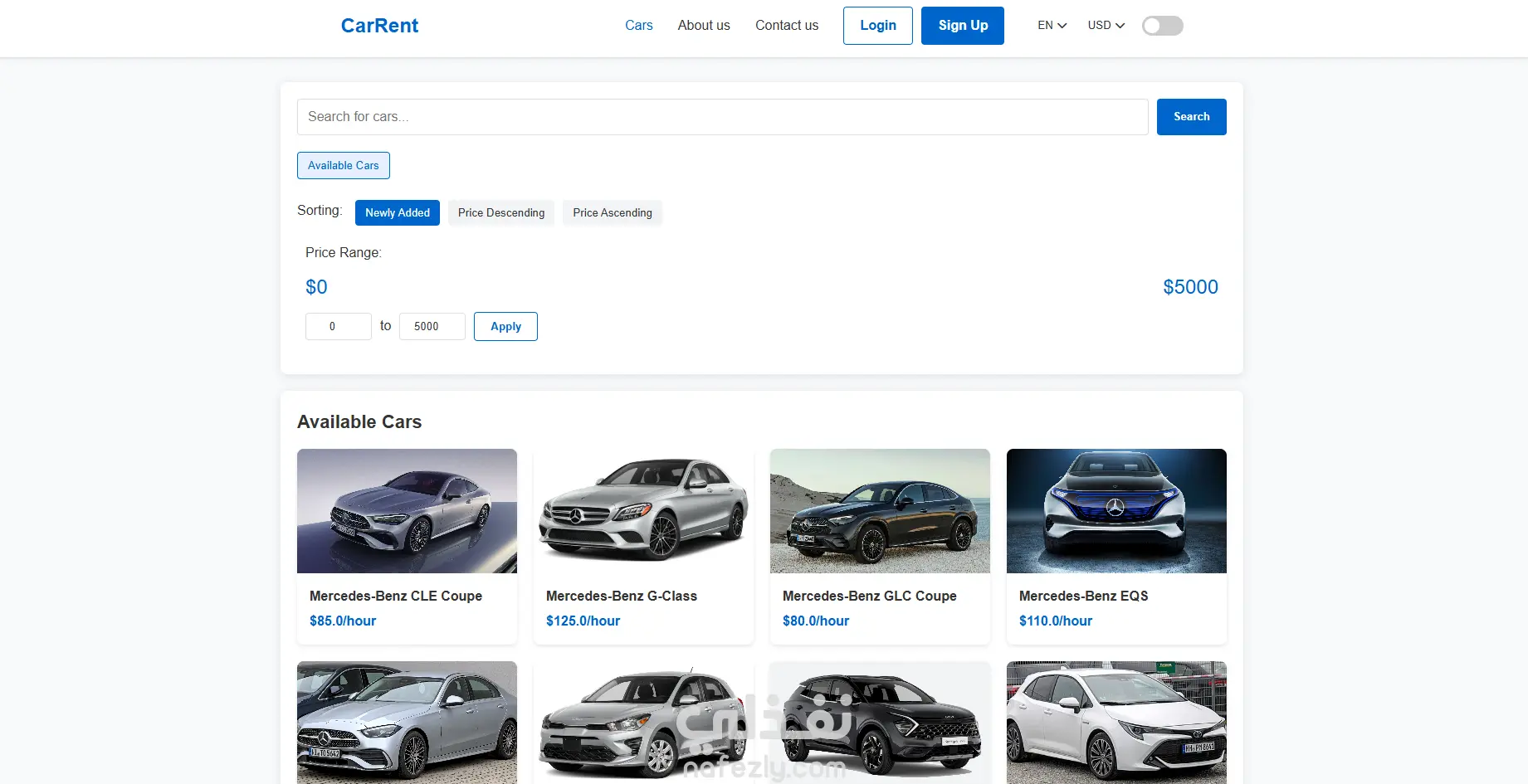Select the minimum price input

tap(339, 326)
